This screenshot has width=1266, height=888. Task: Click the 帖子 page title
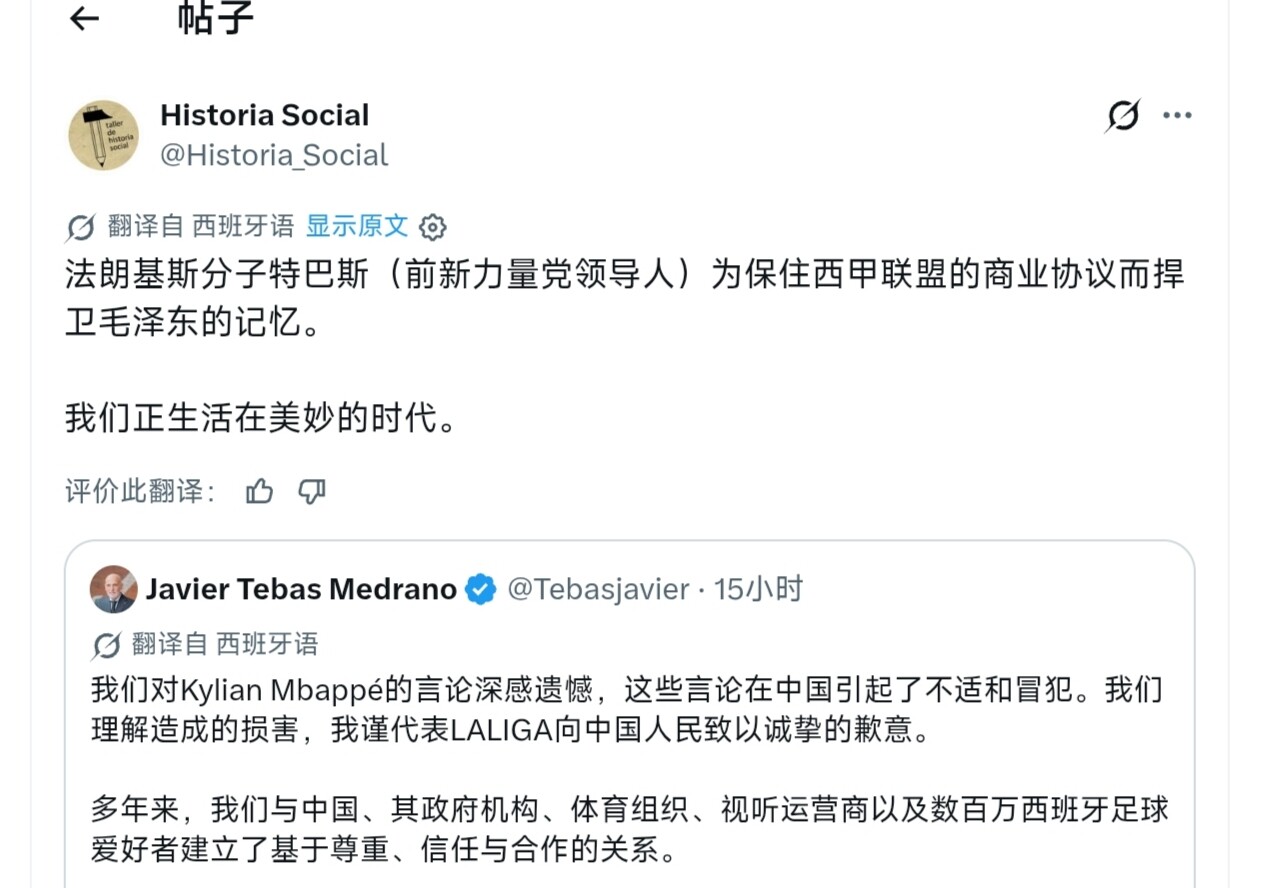[x=216, y=17]
